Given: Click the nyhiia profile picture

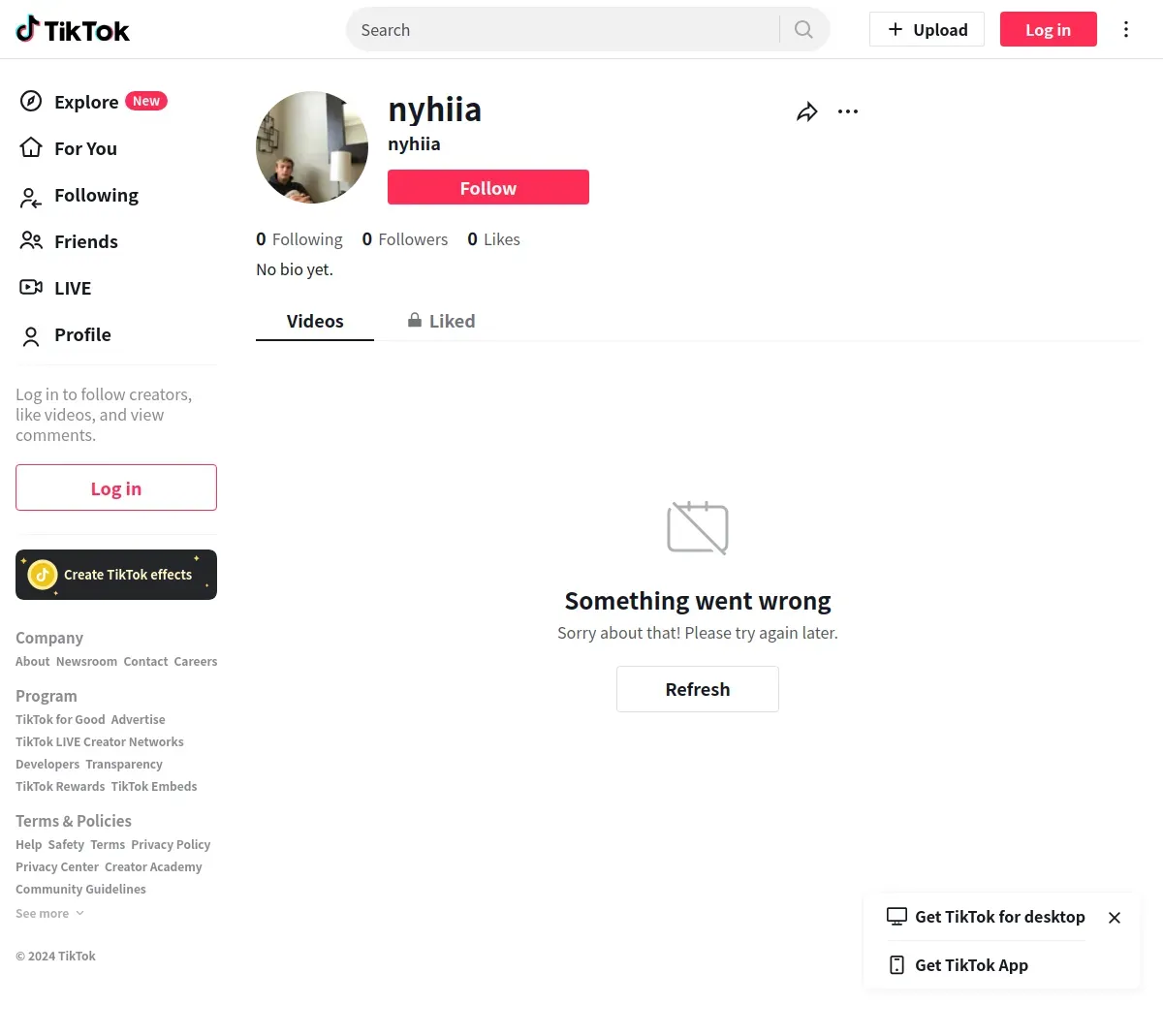Looking at the screenshot, I should pyautogui.click(x=312, y=147).
